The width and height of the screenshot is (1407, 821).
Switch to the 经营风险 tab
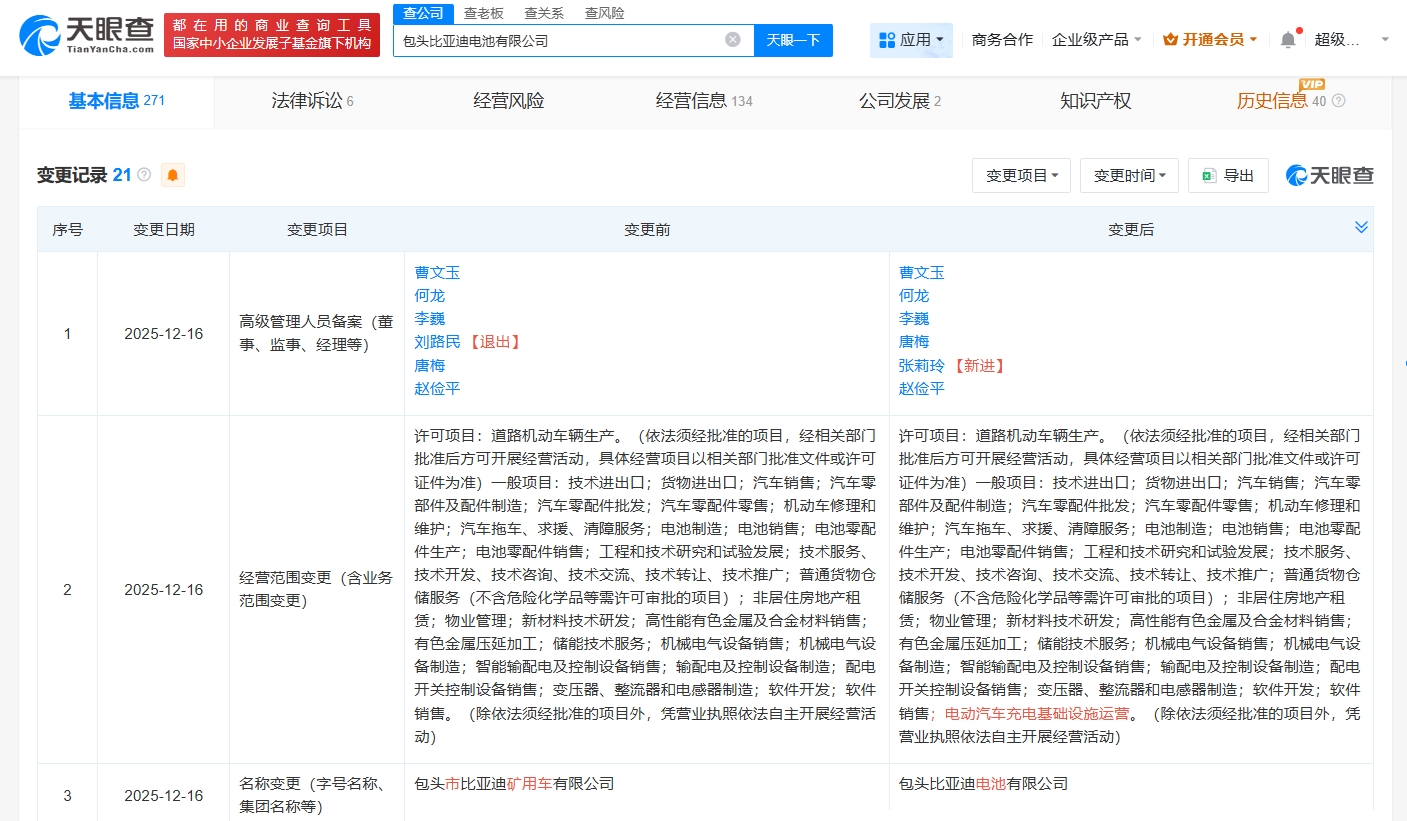point(509,101)
